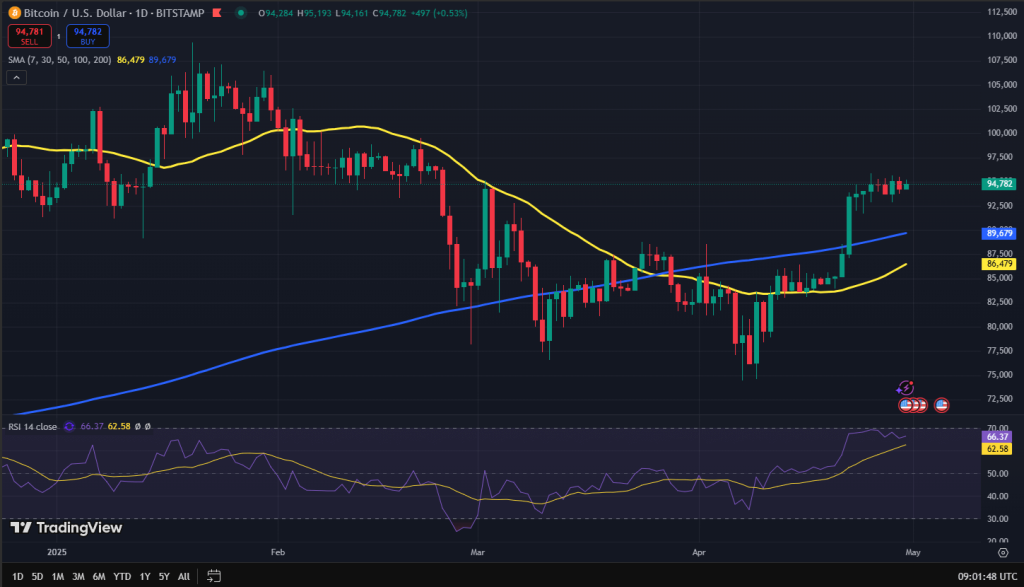Switch to 6M time range

point(99,576)
